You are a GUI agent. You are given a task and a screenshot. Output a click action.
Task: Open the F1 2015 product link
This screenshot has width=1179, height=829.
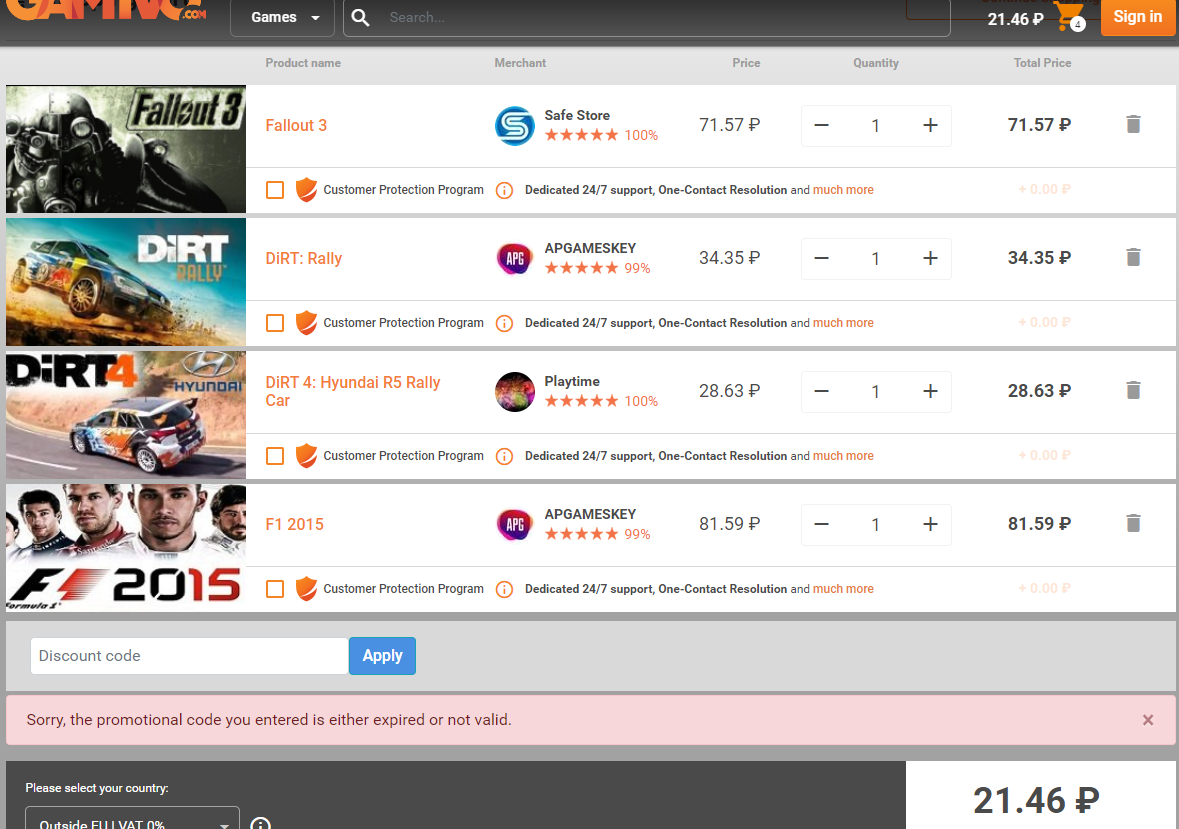[x=295, y=525]
